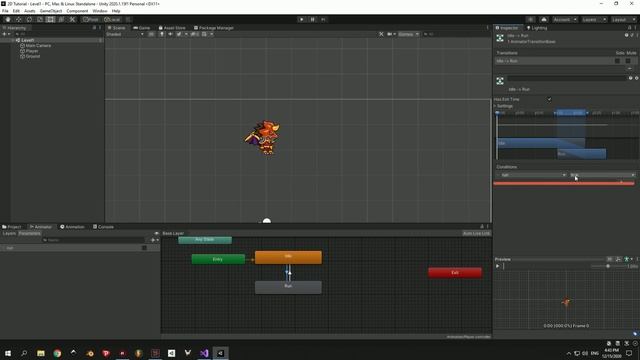This screenshot has width=640, height=360.
Task: Start Play mode with Play button
Action: (x=302, y=20)
